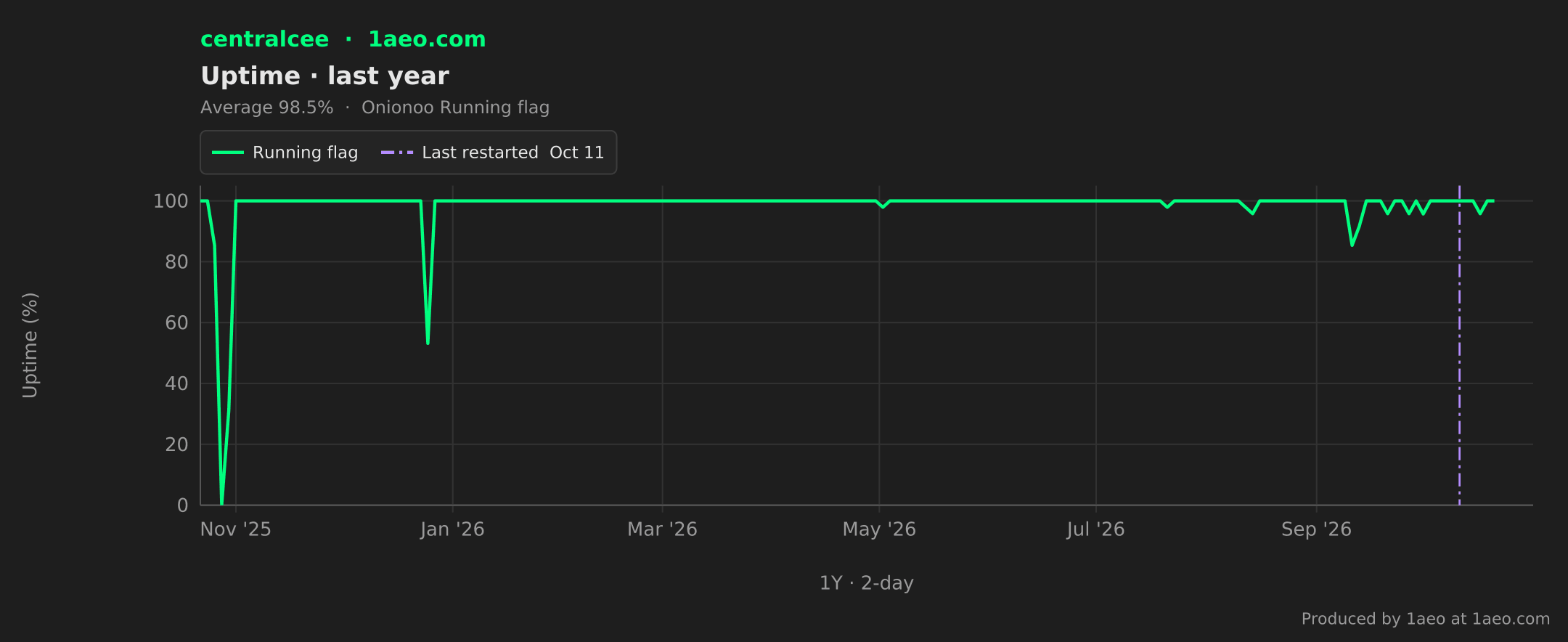The image size is (1568, 642).
Task: Click the Y-axis label 80
Action: click(x=176, y=262)
